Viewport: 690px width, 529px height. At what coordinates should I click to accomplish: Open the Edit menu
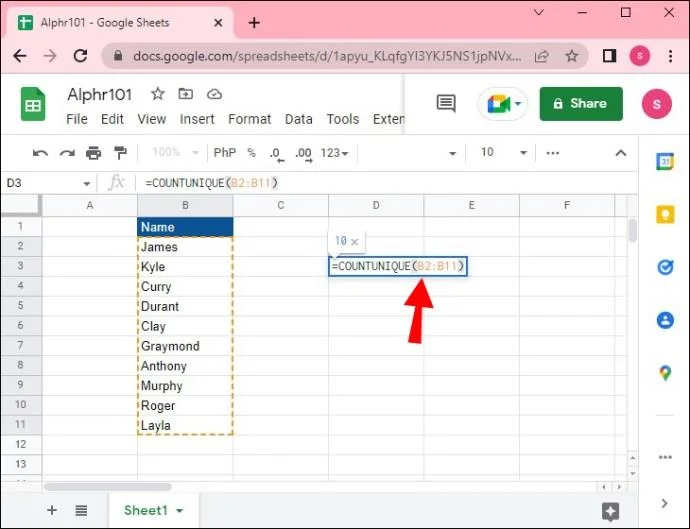pos(112,119)
